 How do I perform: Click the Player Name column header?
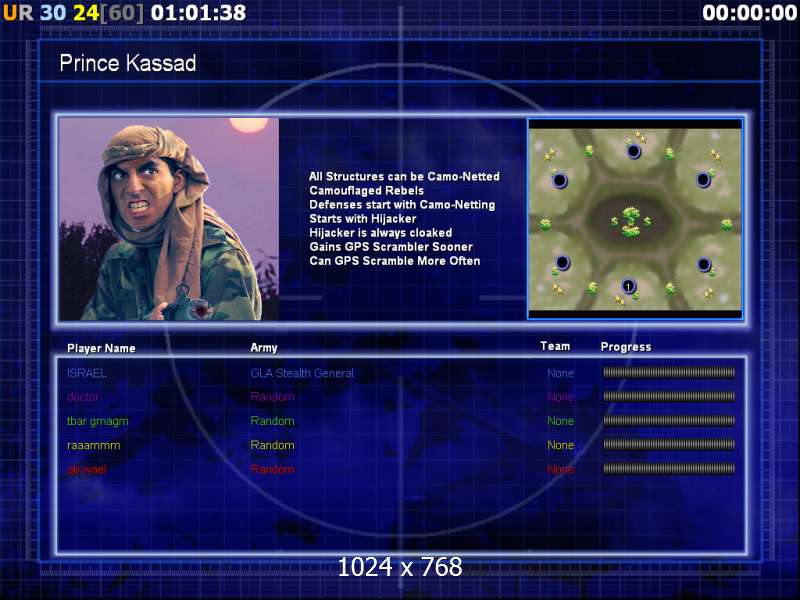(x=101, y=348)
